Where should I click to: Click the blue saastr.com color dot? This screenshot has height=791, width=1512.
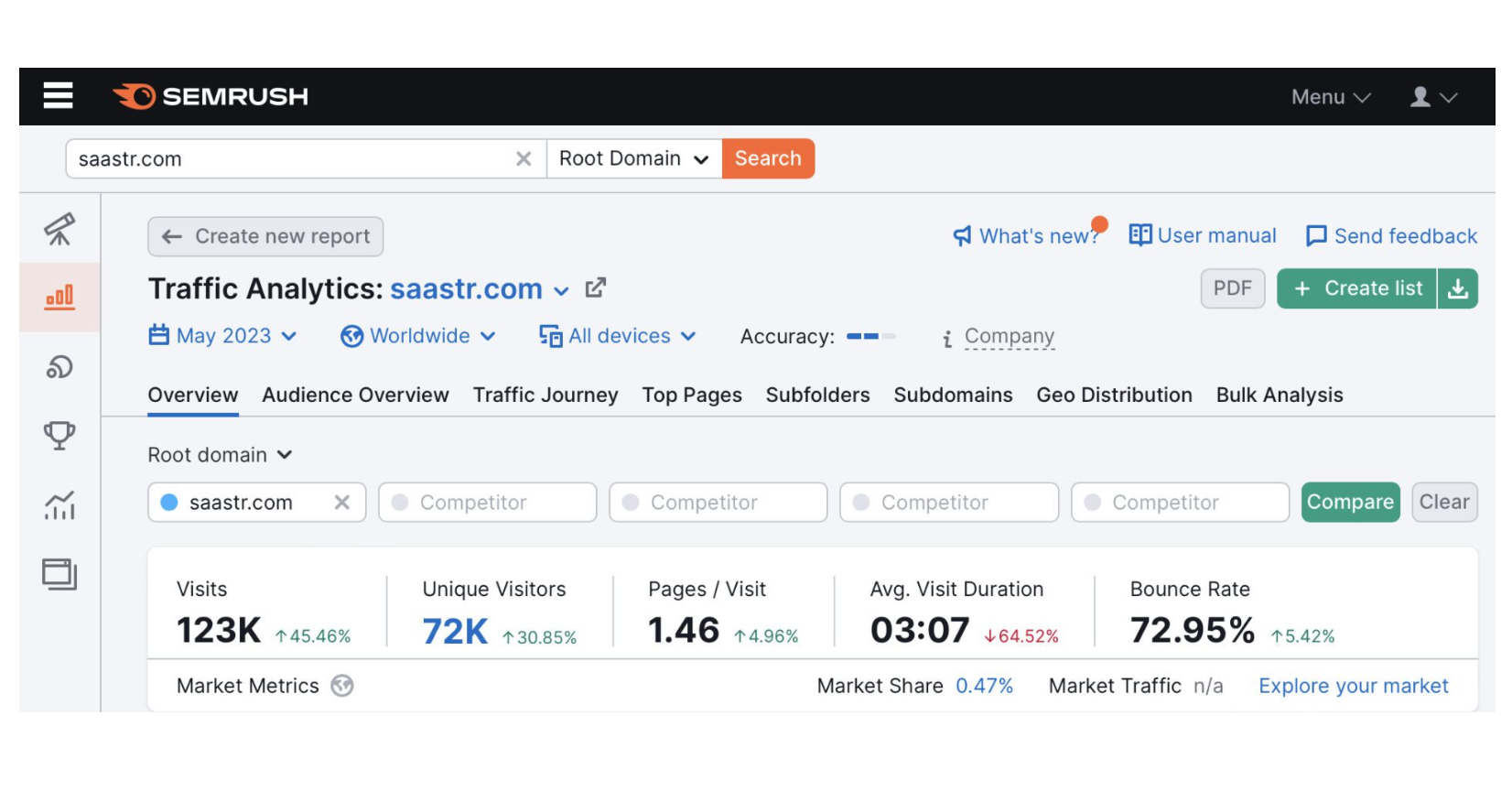pyautogui.click(x=169, y=503)
